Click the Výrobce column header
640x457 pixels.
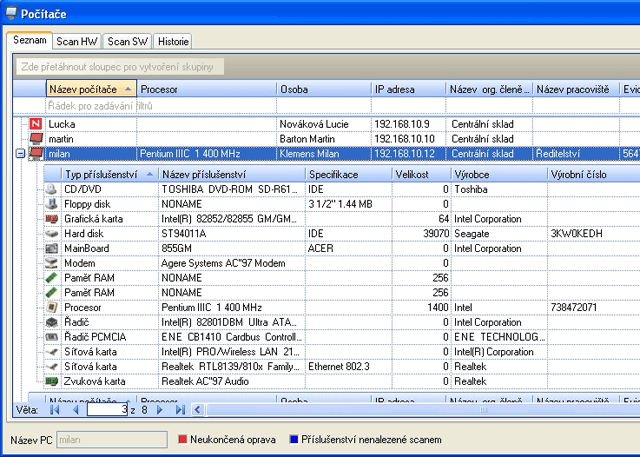tap(499, 175)
